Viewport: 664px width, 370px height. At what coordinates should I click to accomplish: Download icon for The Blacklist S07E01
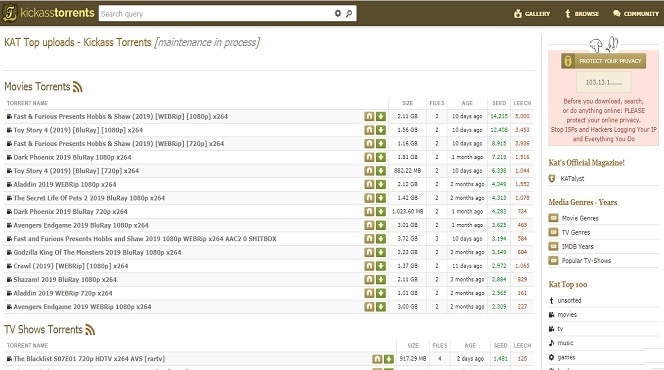tap(389, 359)
